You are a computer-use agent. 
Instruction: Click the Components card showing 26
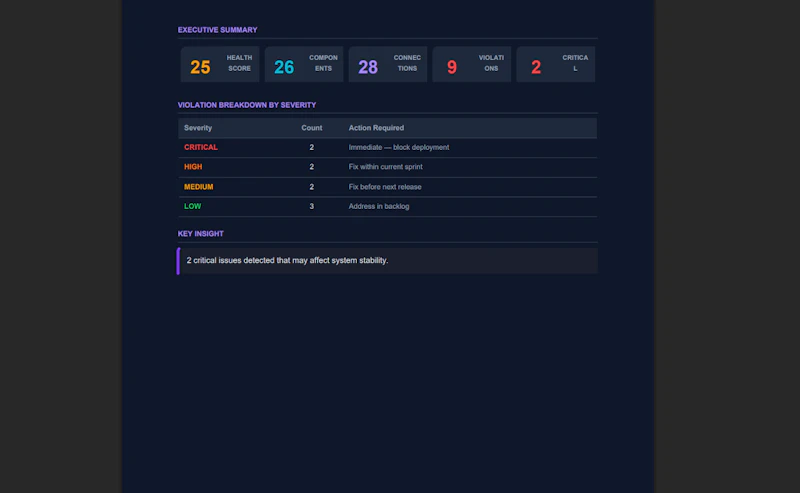click(304, 64)
